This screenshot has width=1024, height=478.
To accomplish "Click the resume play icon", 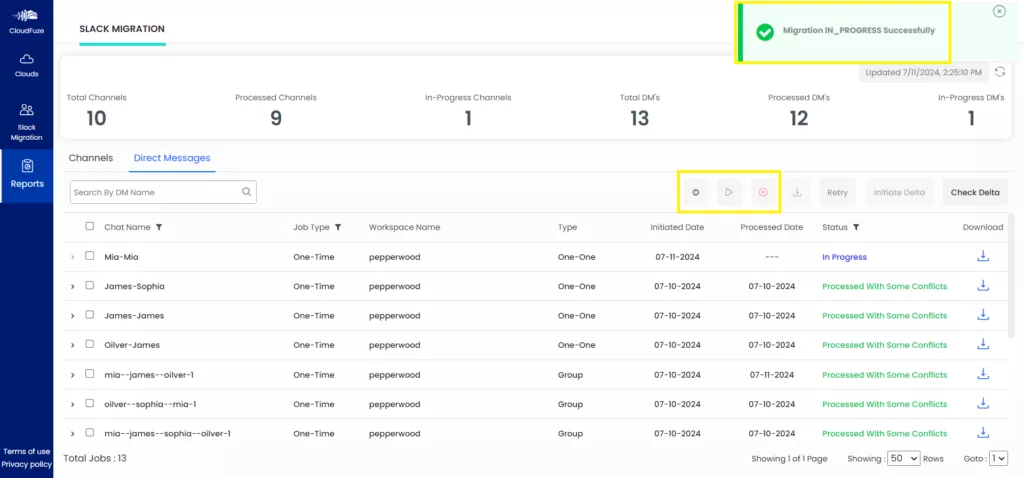I will click(729, 193).
